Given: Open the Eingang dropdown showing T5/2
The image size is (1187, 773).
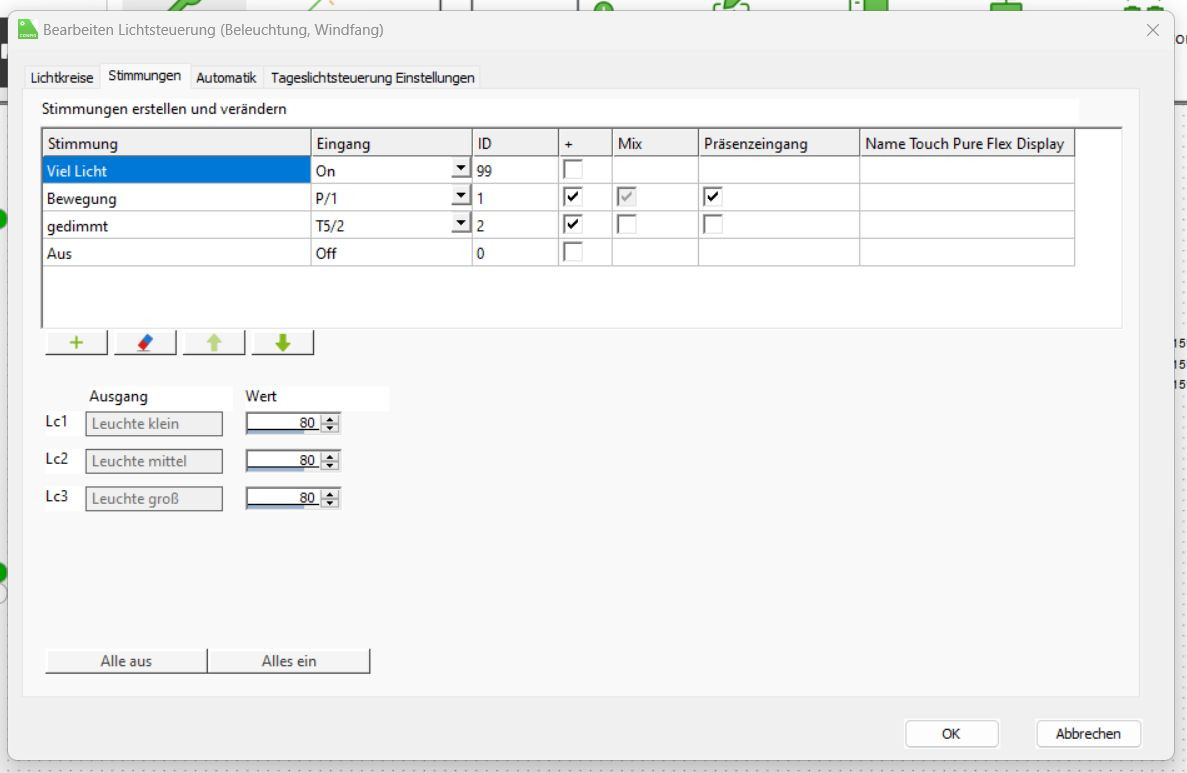Looking at the screenshot, I should point(460,226).
